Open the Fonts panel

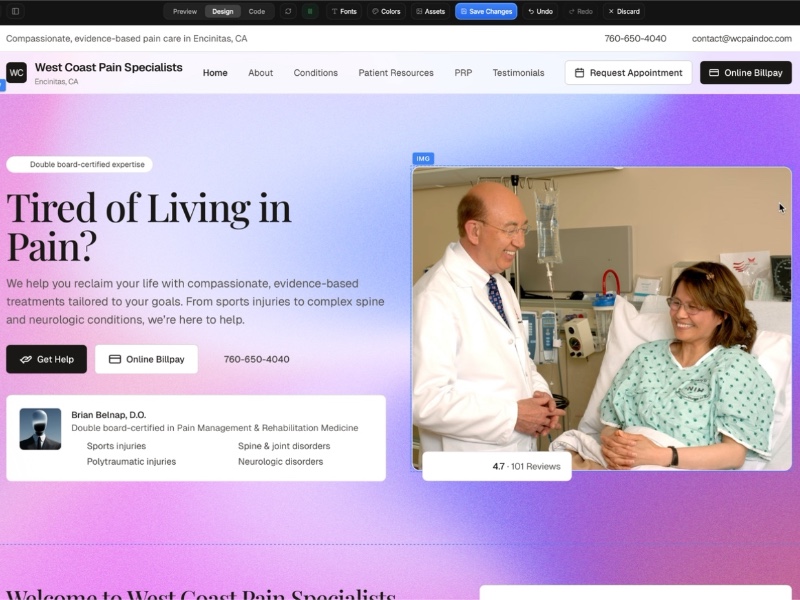point(345,11)
